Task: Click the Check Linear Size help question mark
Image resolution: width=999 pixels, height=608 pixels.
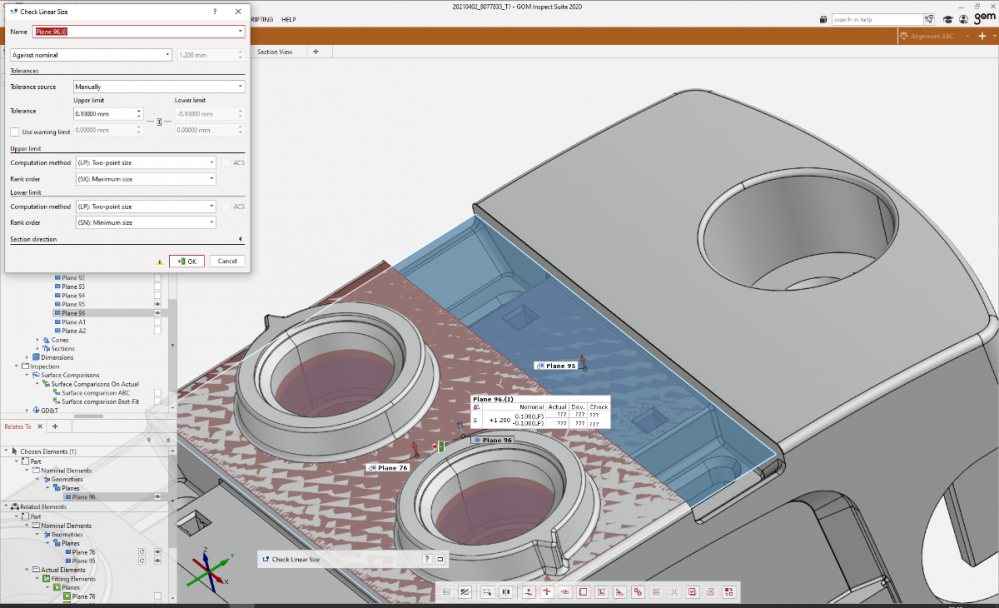Action: (214, 11)
